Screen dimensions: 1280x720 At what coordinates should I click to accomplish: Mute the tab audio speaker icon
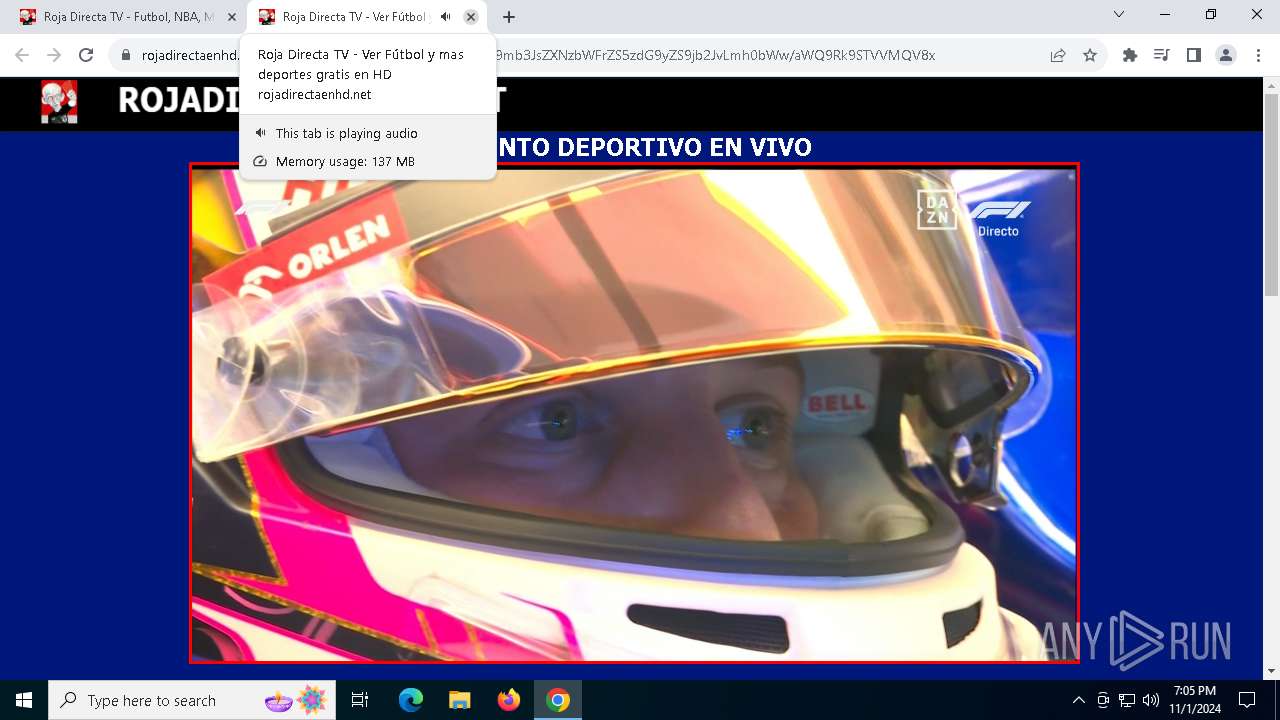point(446,17)
